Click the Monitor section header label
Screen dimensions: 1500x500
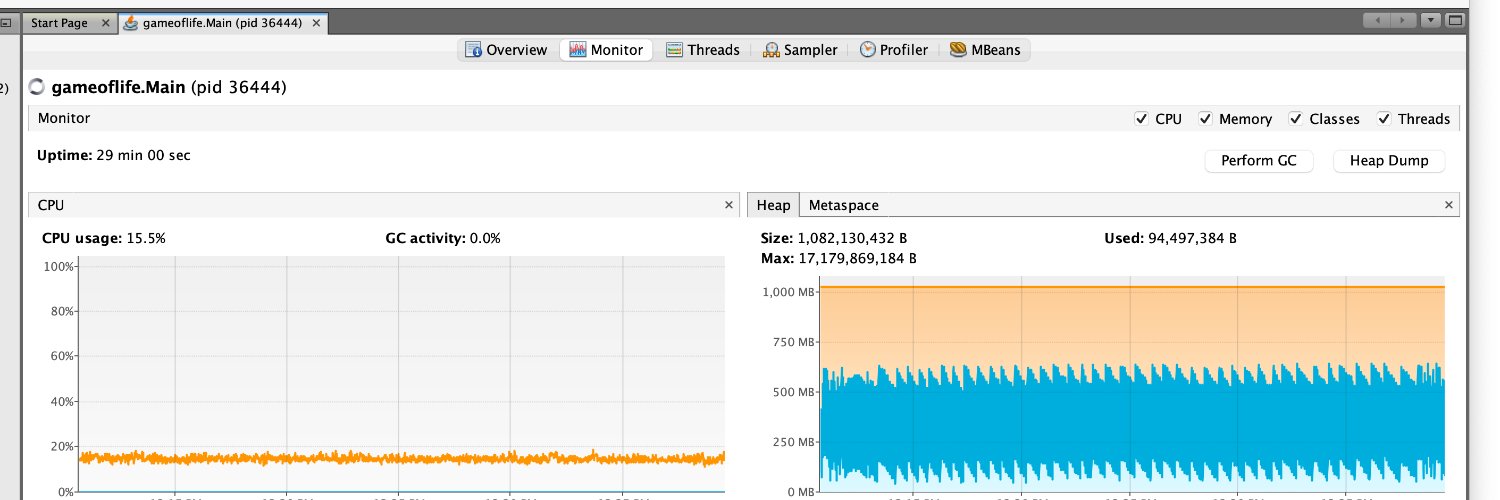pos(64,118)
